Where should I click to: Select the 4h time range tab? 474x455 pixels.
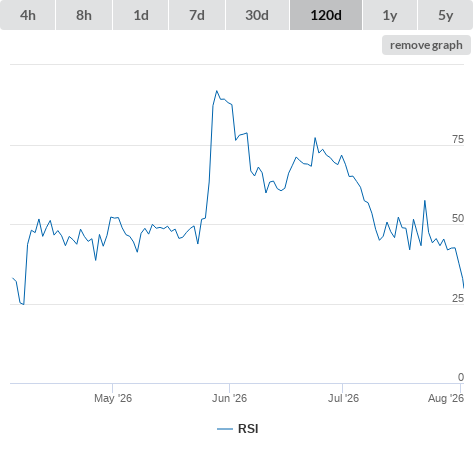point(28,15)
